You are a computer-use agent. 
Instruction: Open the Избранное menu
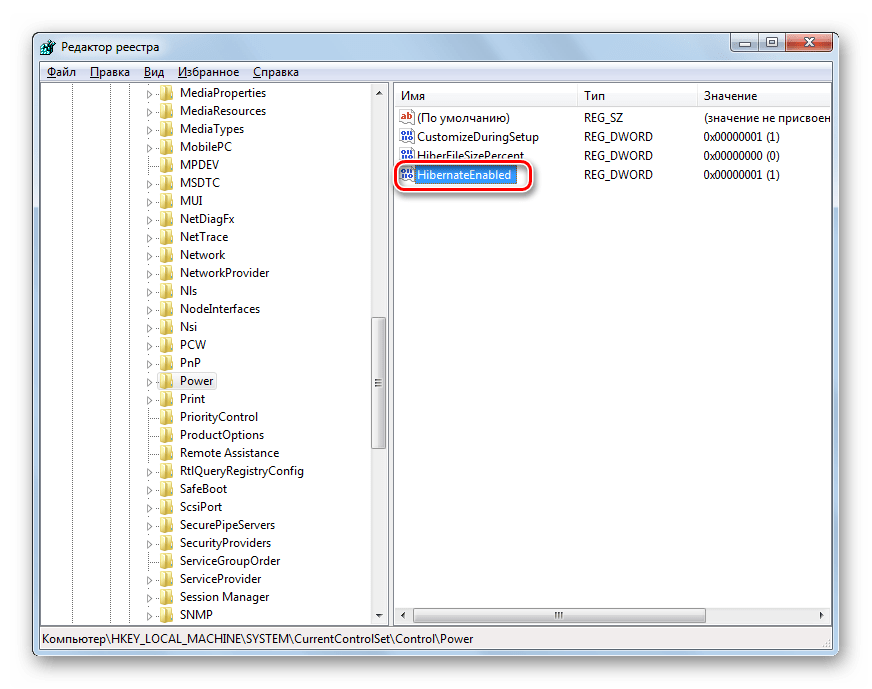(209, 72)
